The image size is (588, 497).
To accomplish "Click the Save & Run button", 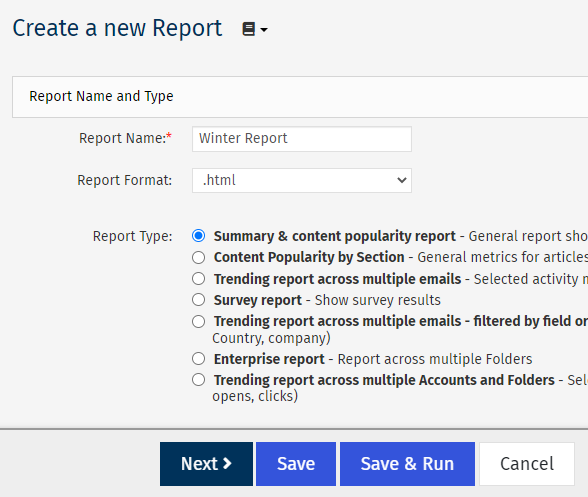I will coord(407,464).
